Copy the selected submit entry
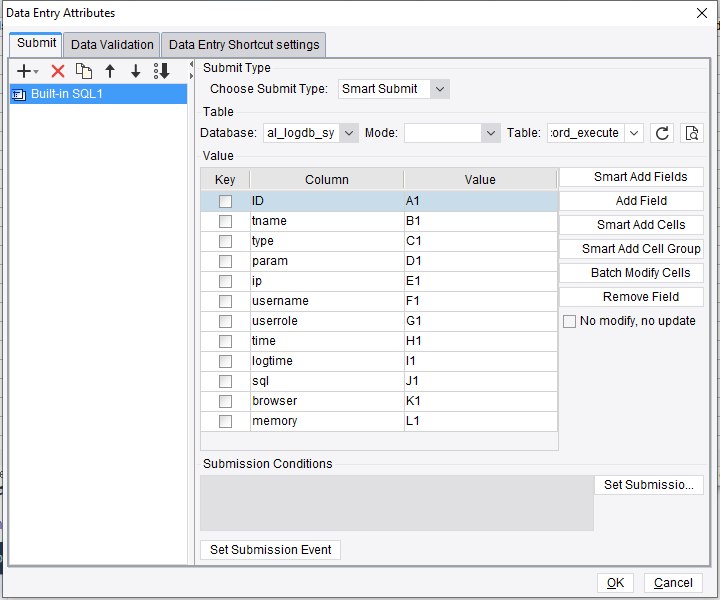Screen dimensions: 720x600 [x=84, y=71]
